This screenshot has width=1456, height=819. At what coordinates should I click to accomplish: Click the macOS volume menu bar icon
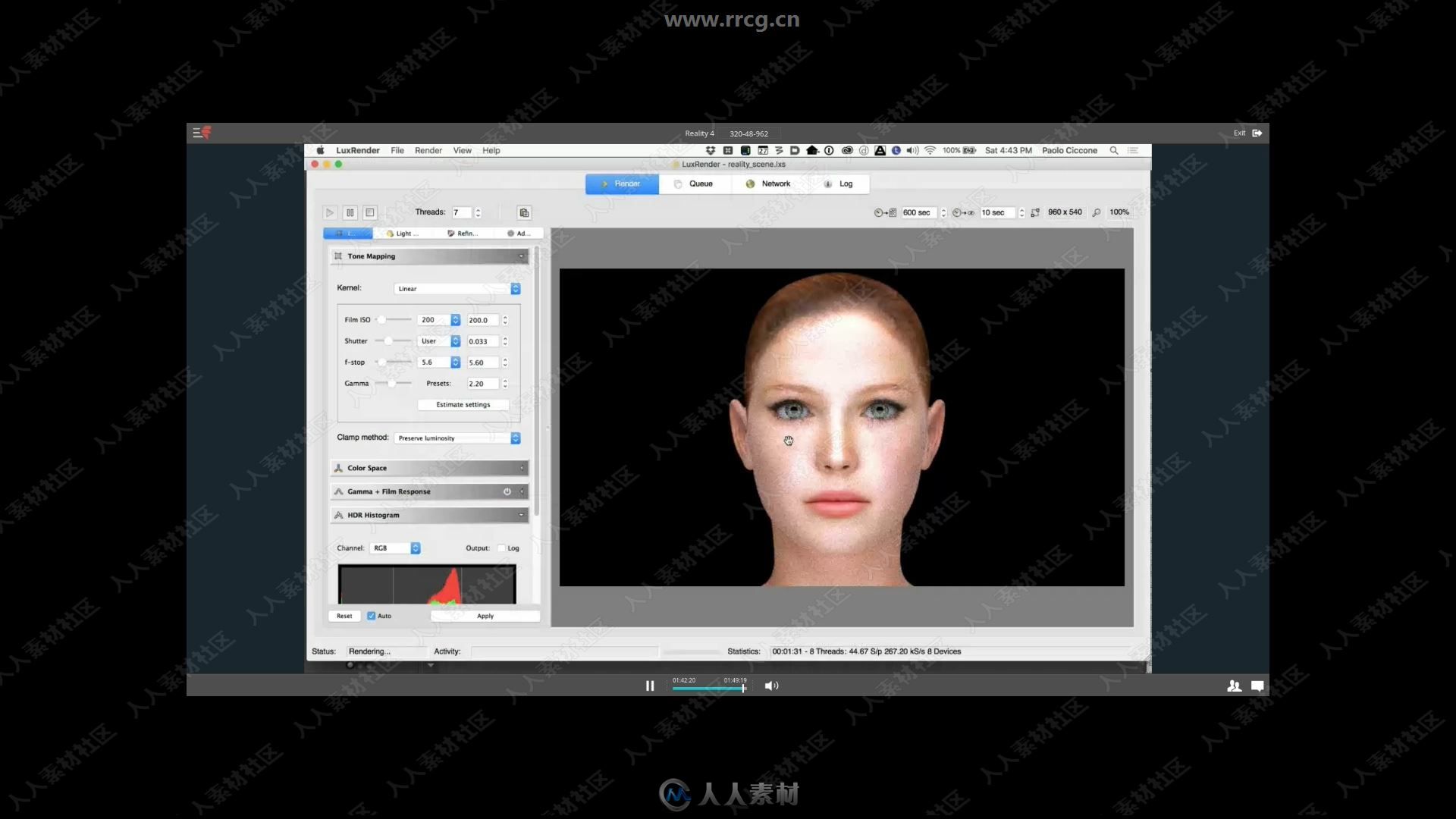pos(912,150)
